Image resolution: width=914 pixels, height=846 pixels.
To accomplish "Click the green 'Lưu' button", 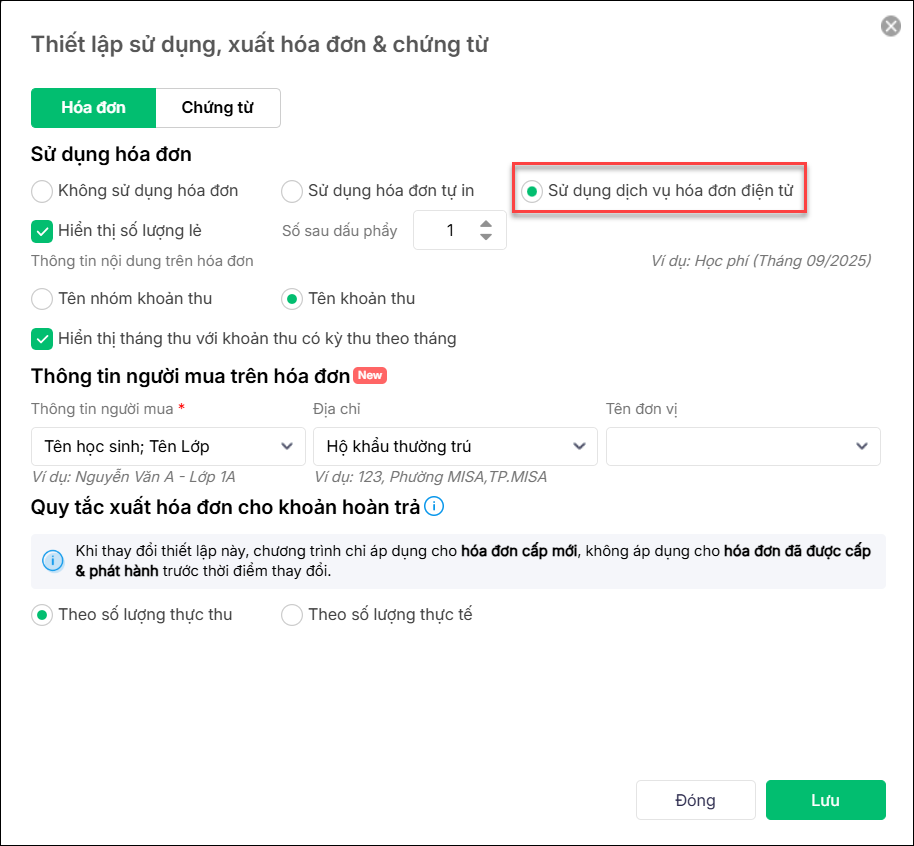I will point(825,800).
